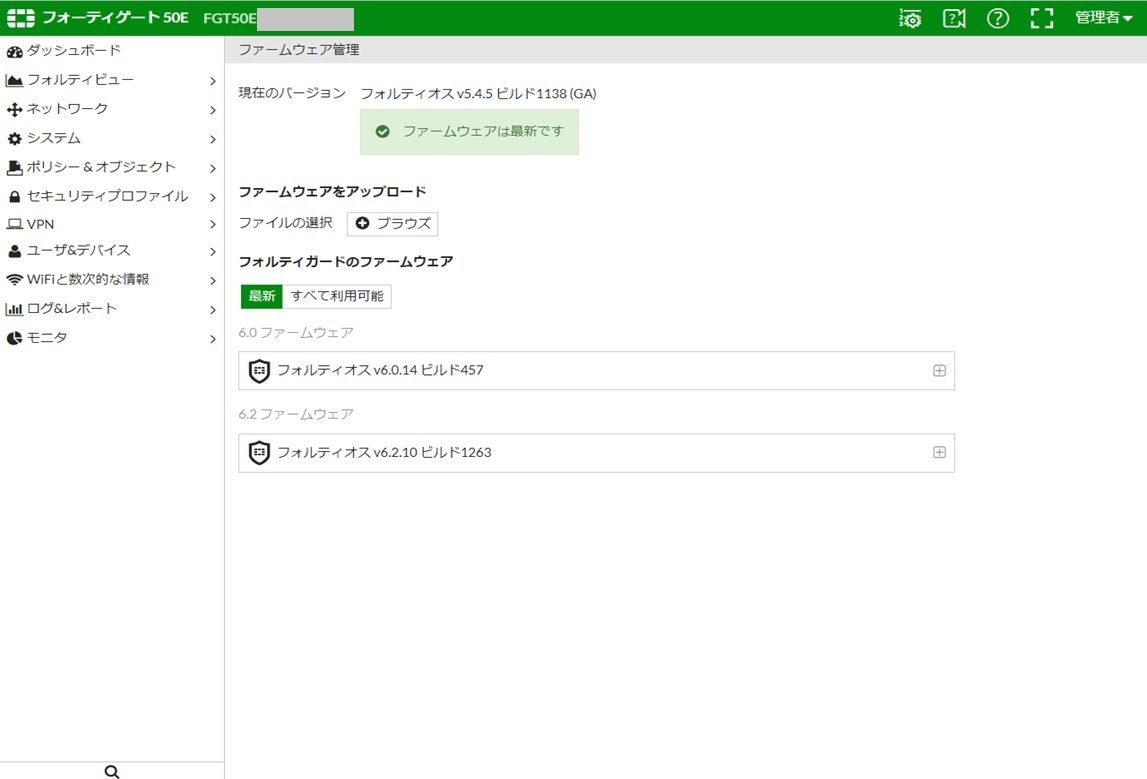Click the Policy & Objects icon
Image resolution: width=1147 pixels, height=779 pixels.
14,168
